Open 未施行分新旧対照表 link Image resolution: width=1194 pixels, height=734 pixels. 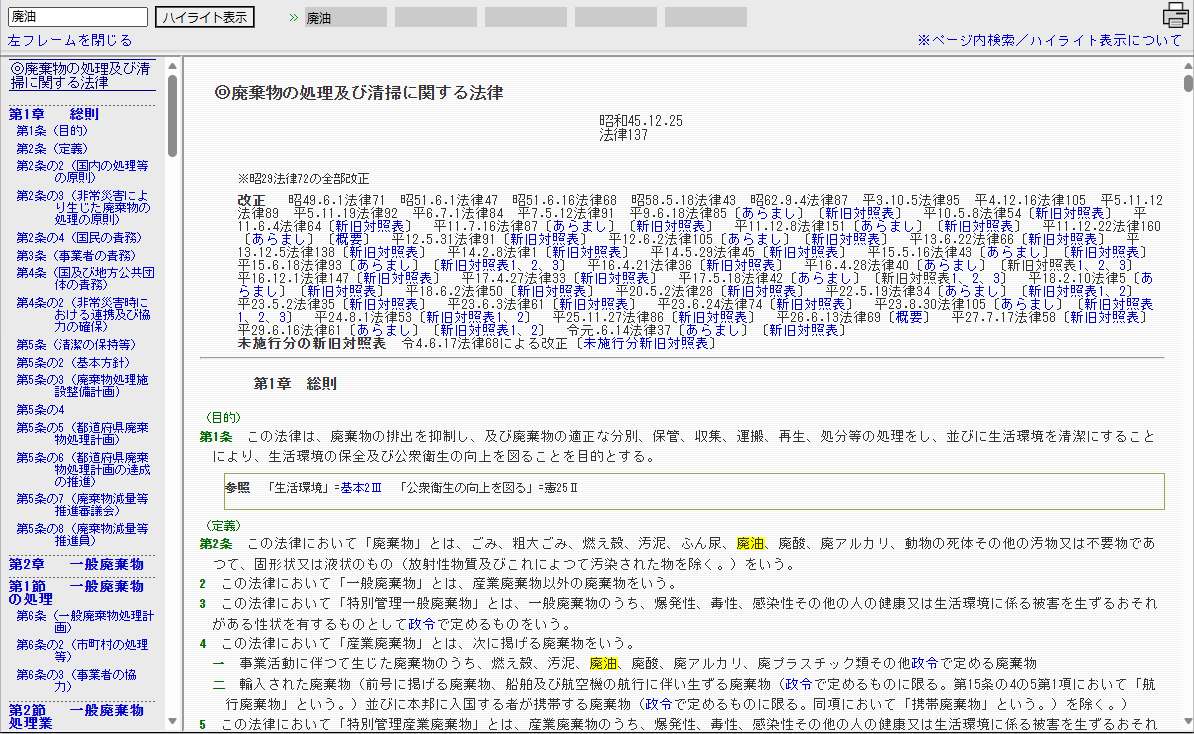click(646, 343)
